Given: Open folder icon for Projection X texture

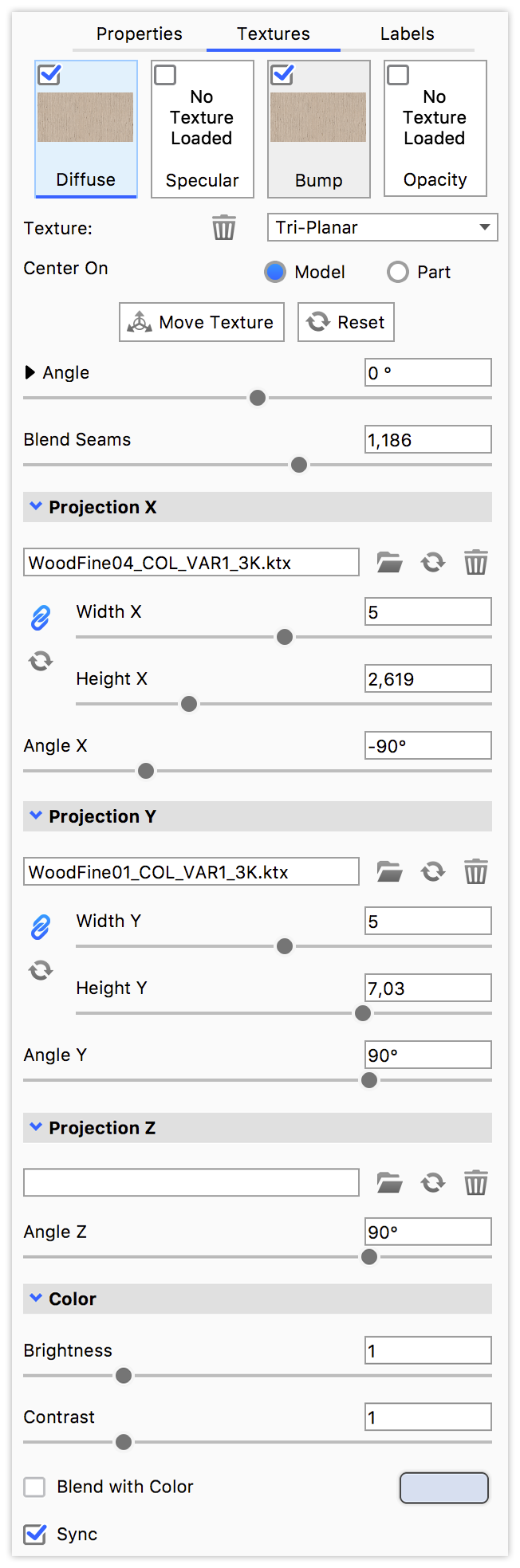Looking at the screenshot, I should [x=389, y=562].
